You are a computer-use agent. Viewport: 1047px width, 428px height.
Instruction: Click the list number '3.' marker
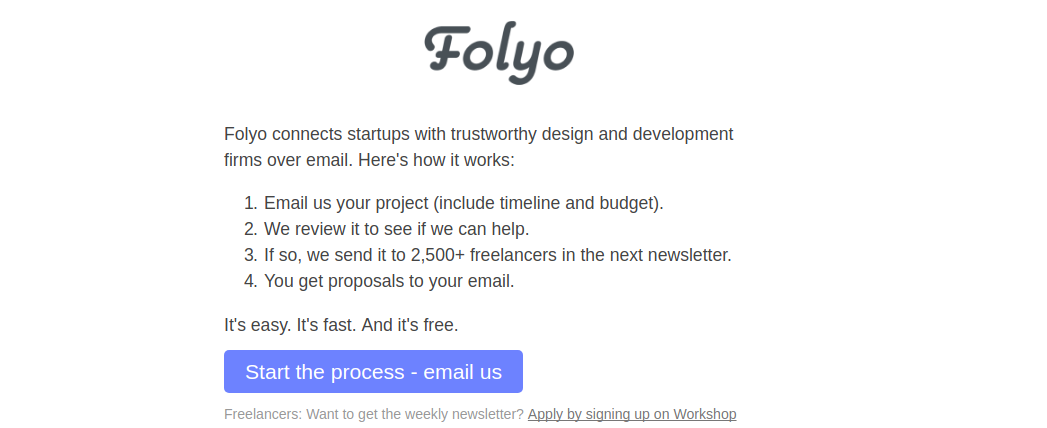pyautogui.click(x=250, y=255)
